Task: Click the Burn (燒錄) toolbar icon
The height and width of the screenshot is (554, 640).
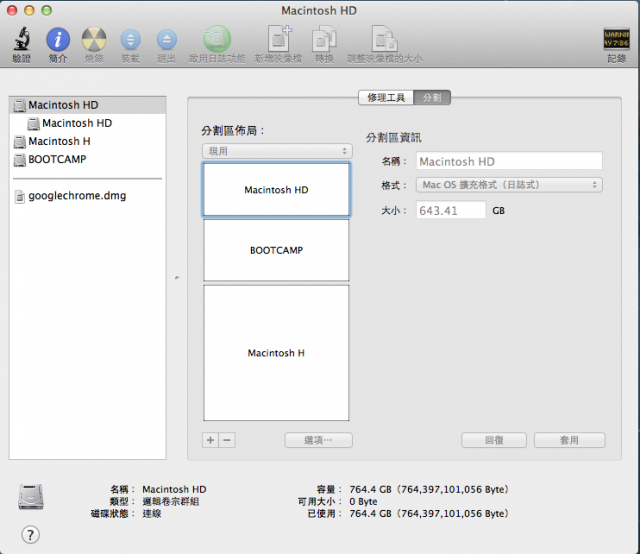Action: 94,40
